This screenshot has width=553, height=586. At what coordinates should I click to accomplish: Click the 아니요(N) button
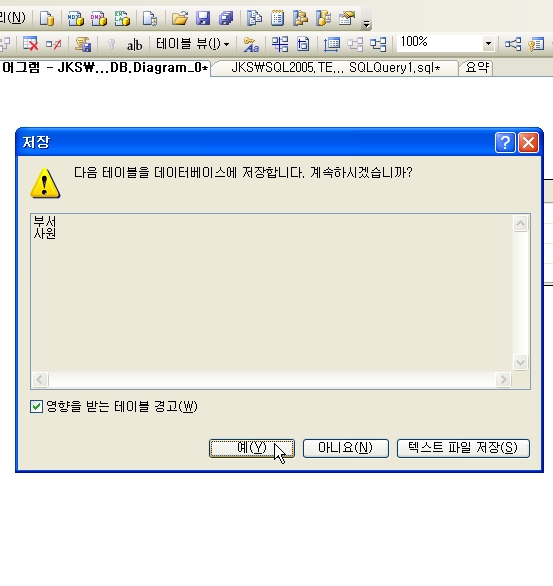346,448
